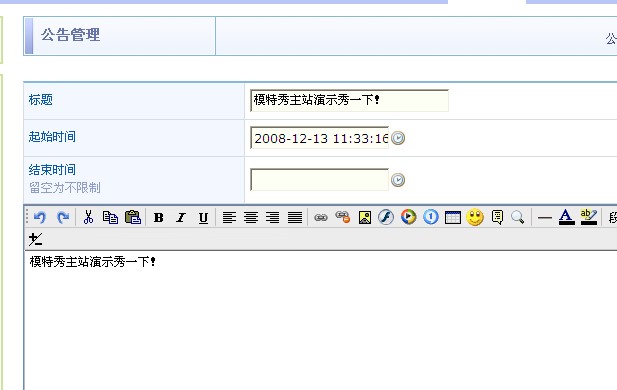Insert a table into the content
Screen dimensions: 617x390
[x=453, y=218]
